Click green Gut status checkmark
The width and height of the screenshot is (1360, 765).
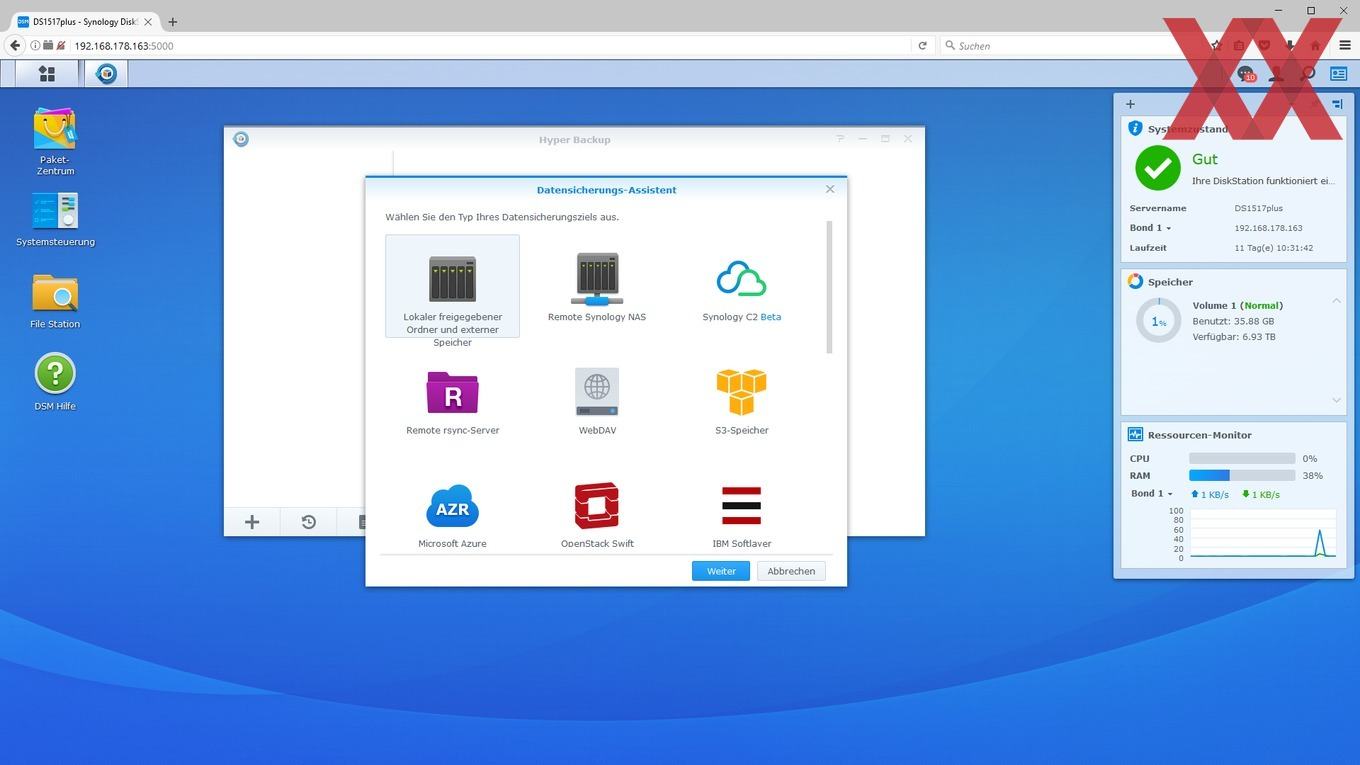[x=1158, y=168]
